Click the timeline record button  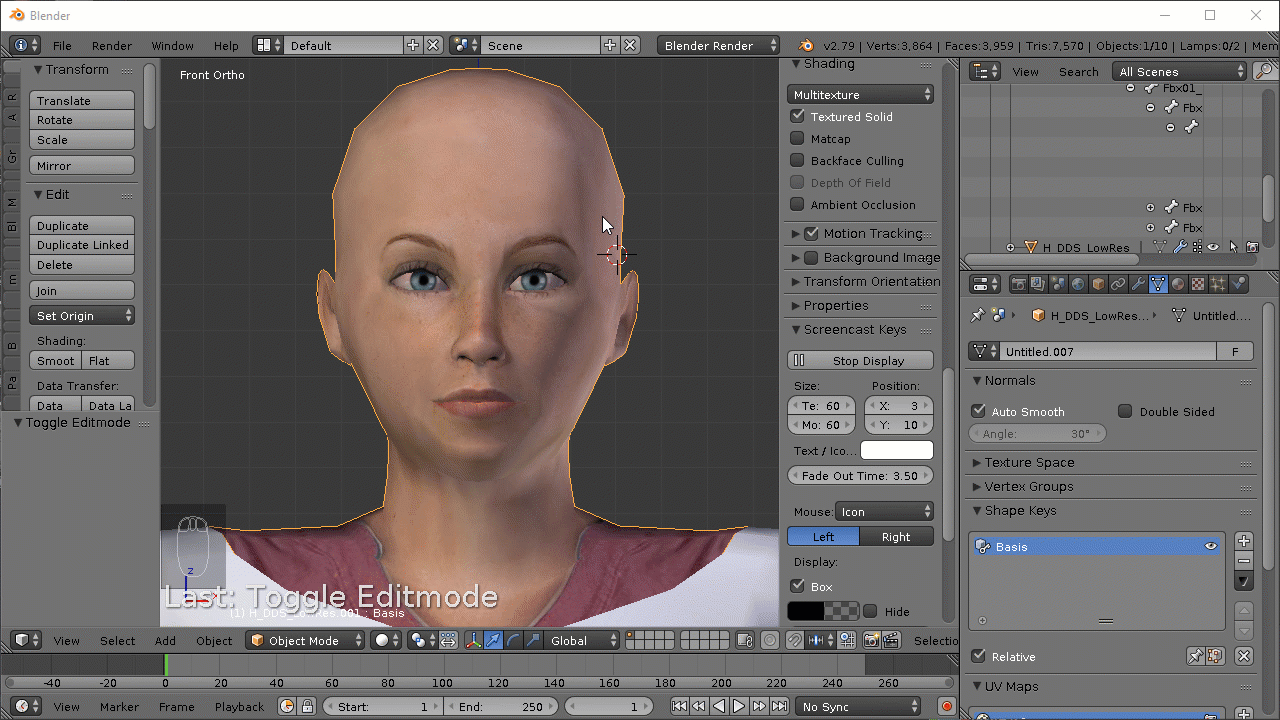click(946, 706)
